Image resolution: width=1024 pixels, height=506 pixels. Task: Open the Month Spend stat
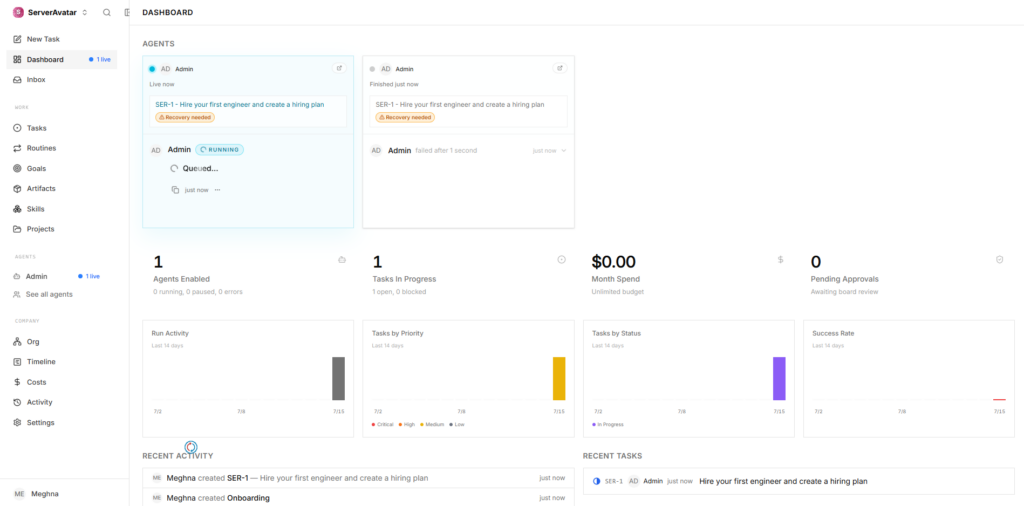pyautogui.click(x=688, y=274)
